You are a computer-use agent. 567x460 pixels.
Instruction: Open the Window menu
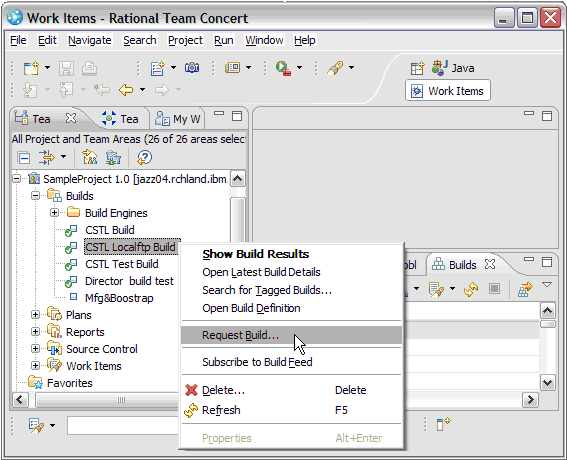[x=264, y=40]
